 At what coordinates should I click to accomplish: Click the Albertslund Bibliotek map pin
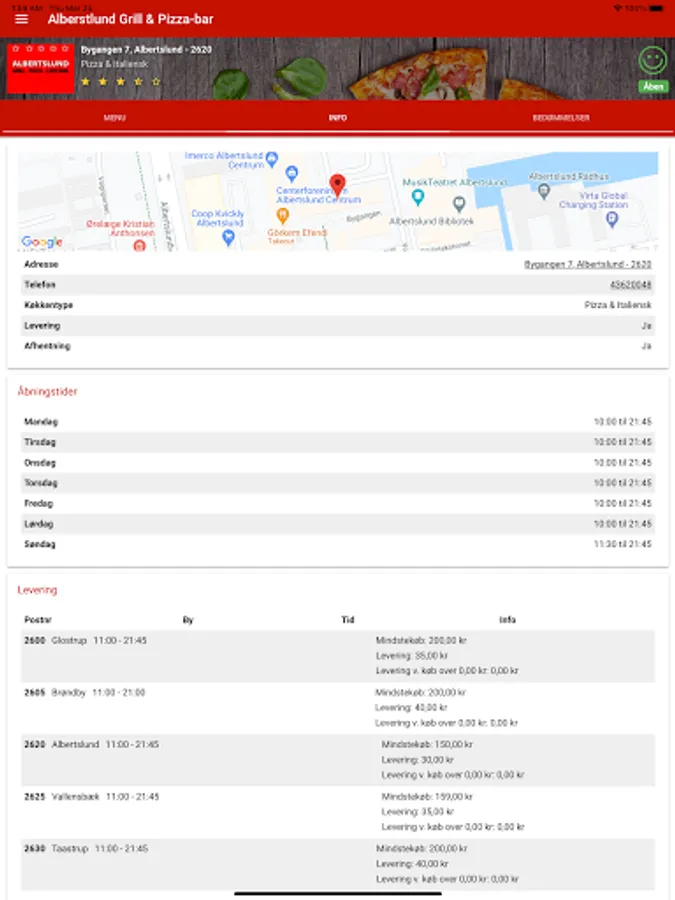459,204
